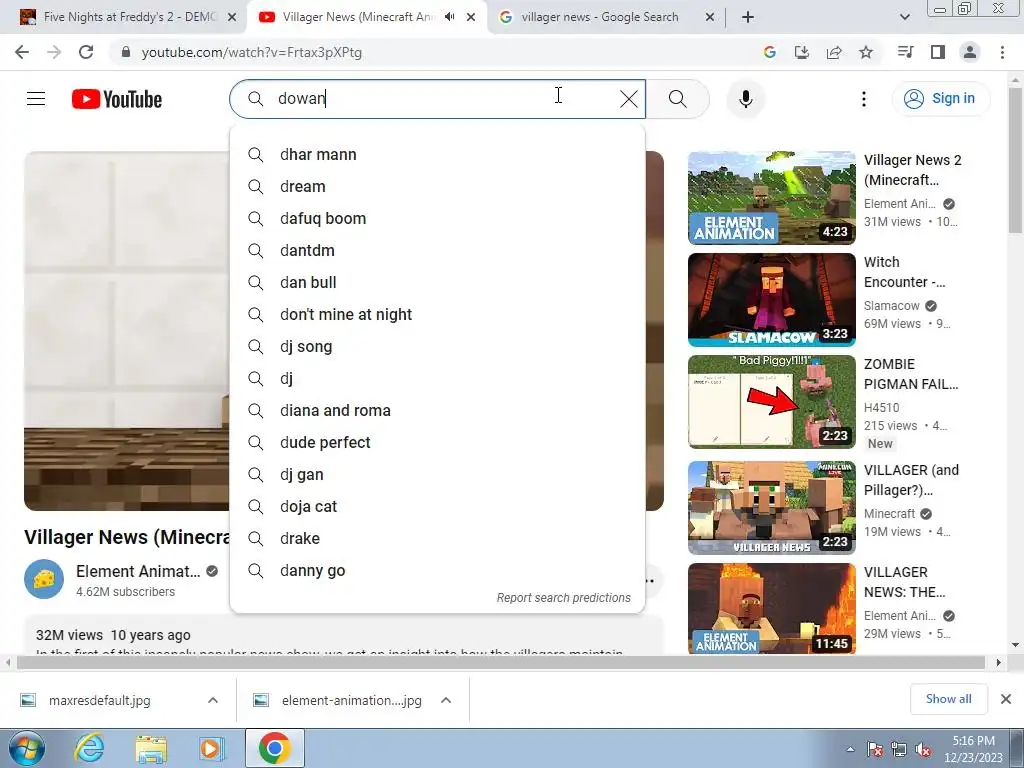Screen dimensions: 1024x768
Task: Select the 'dhar mann' suggestion
Action: [438, 155]
